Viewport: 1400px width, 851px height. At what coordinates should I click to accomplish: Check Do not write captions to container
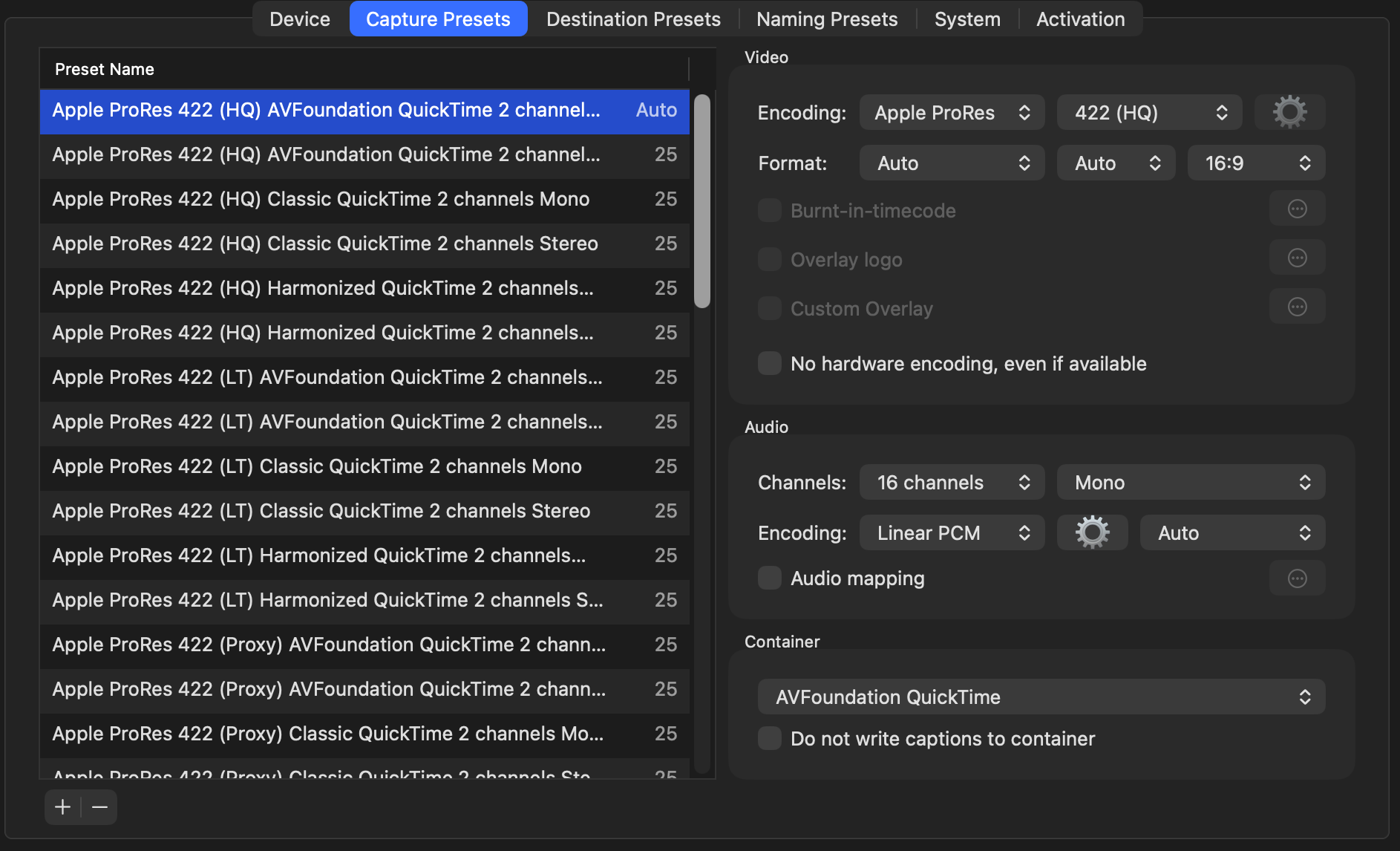[x=770, y=738]
